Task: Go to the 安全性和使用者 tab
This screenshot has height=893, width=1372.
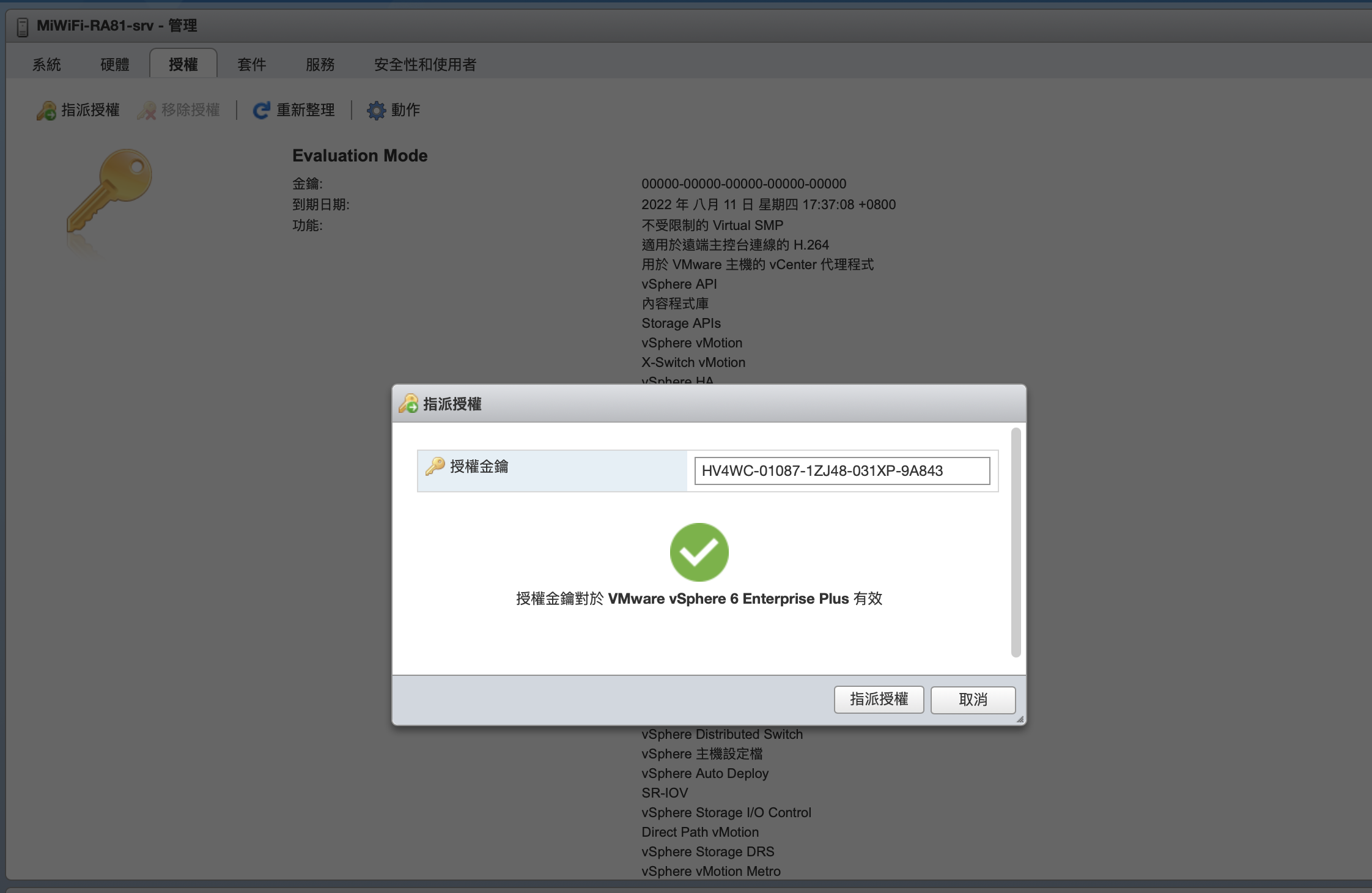Action: coord(425,64)
